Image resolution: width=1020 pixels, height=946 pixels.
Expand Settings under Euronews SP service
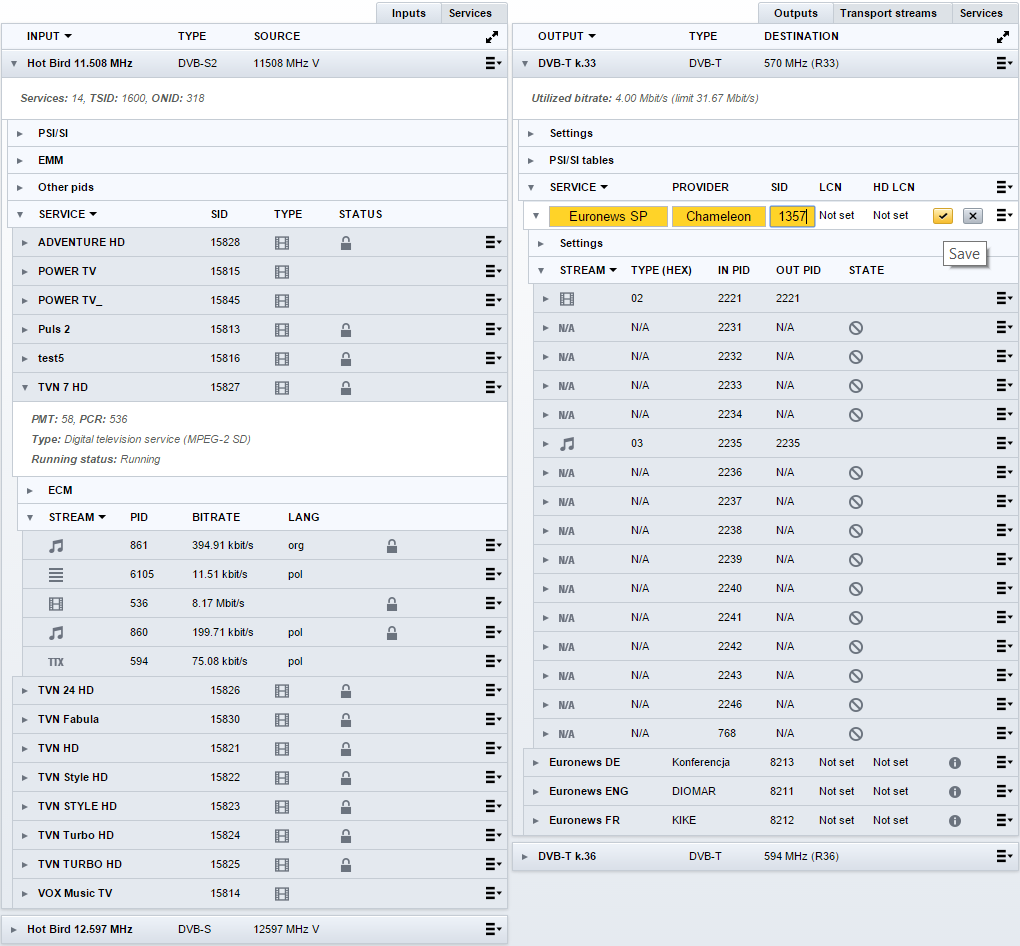click(541, 243)
